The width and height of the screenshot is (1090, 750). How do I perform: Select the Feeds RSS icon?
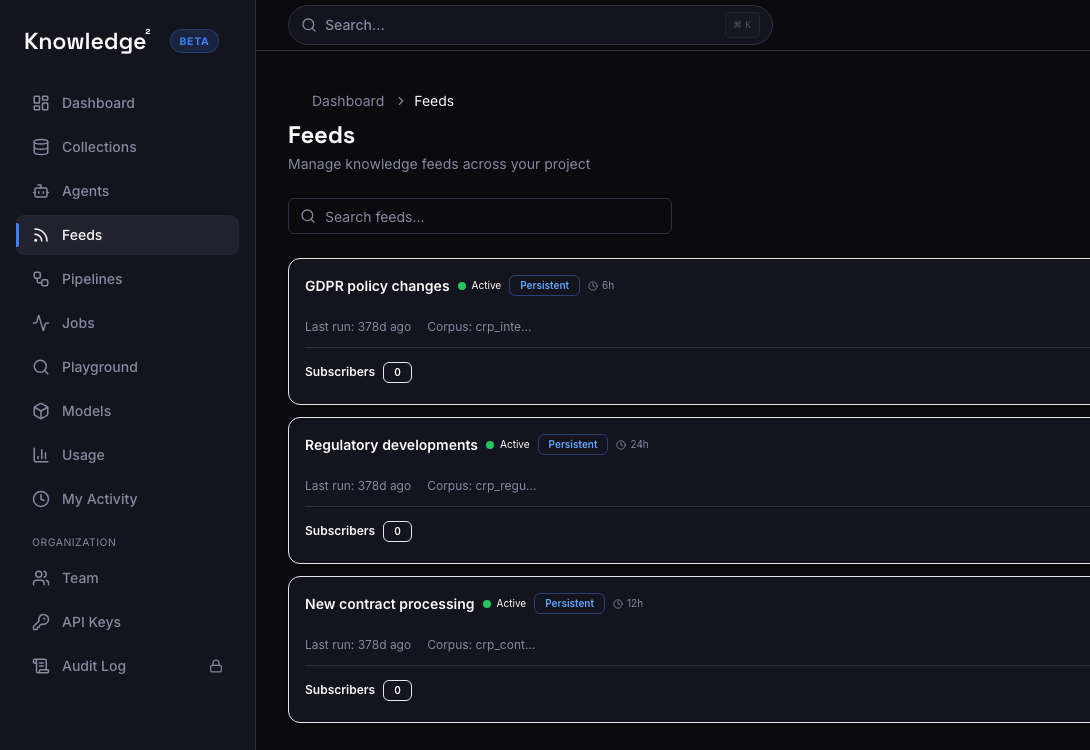[x=40, y=235]
